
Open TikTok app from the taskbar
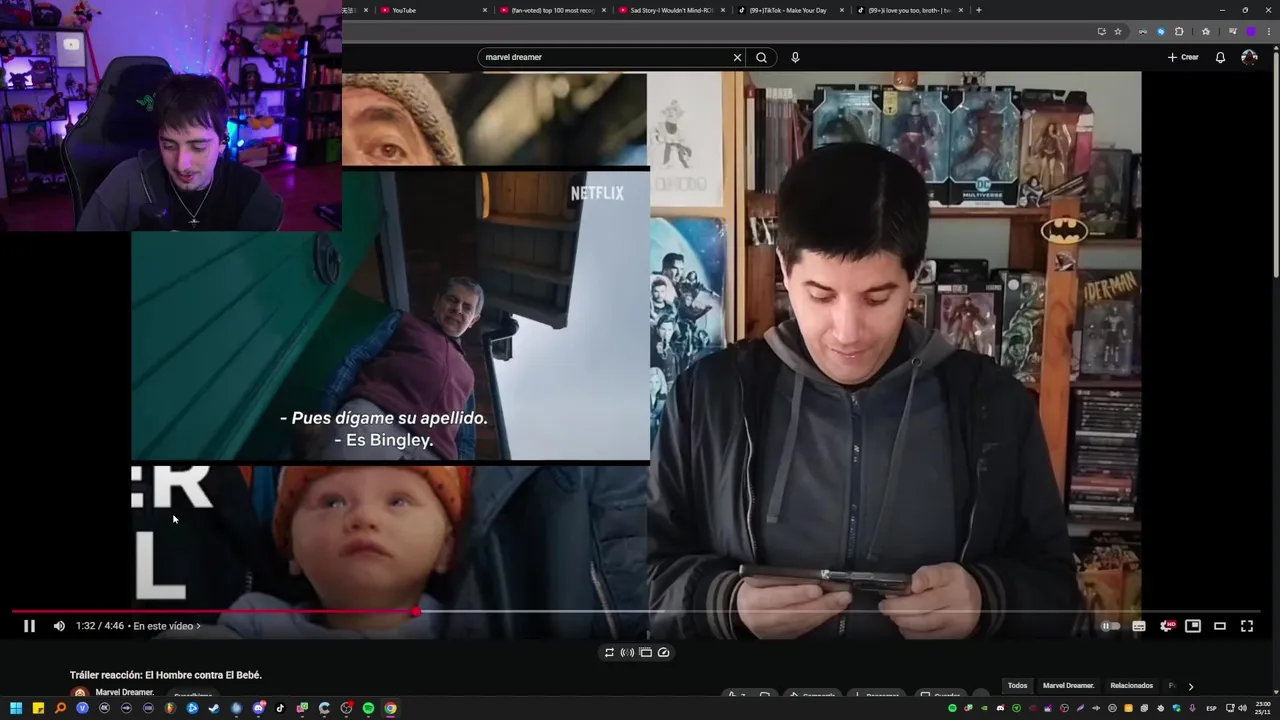(x=280, y=708)
